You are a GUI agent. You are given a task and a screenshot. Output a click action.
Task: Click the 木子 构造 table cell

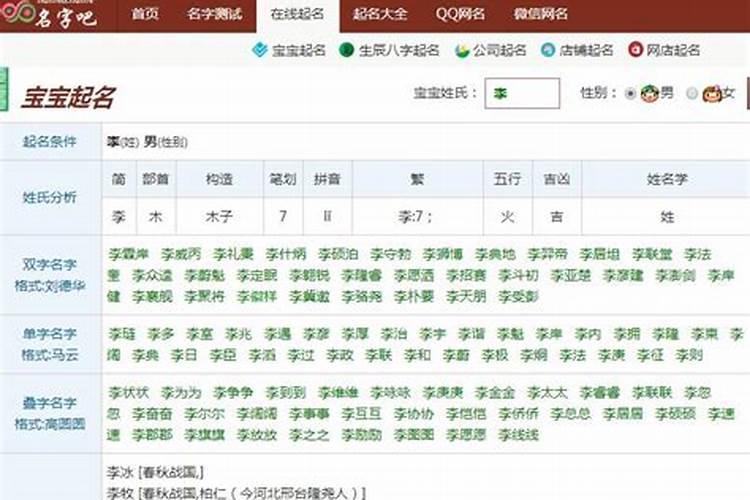[220, 216]
